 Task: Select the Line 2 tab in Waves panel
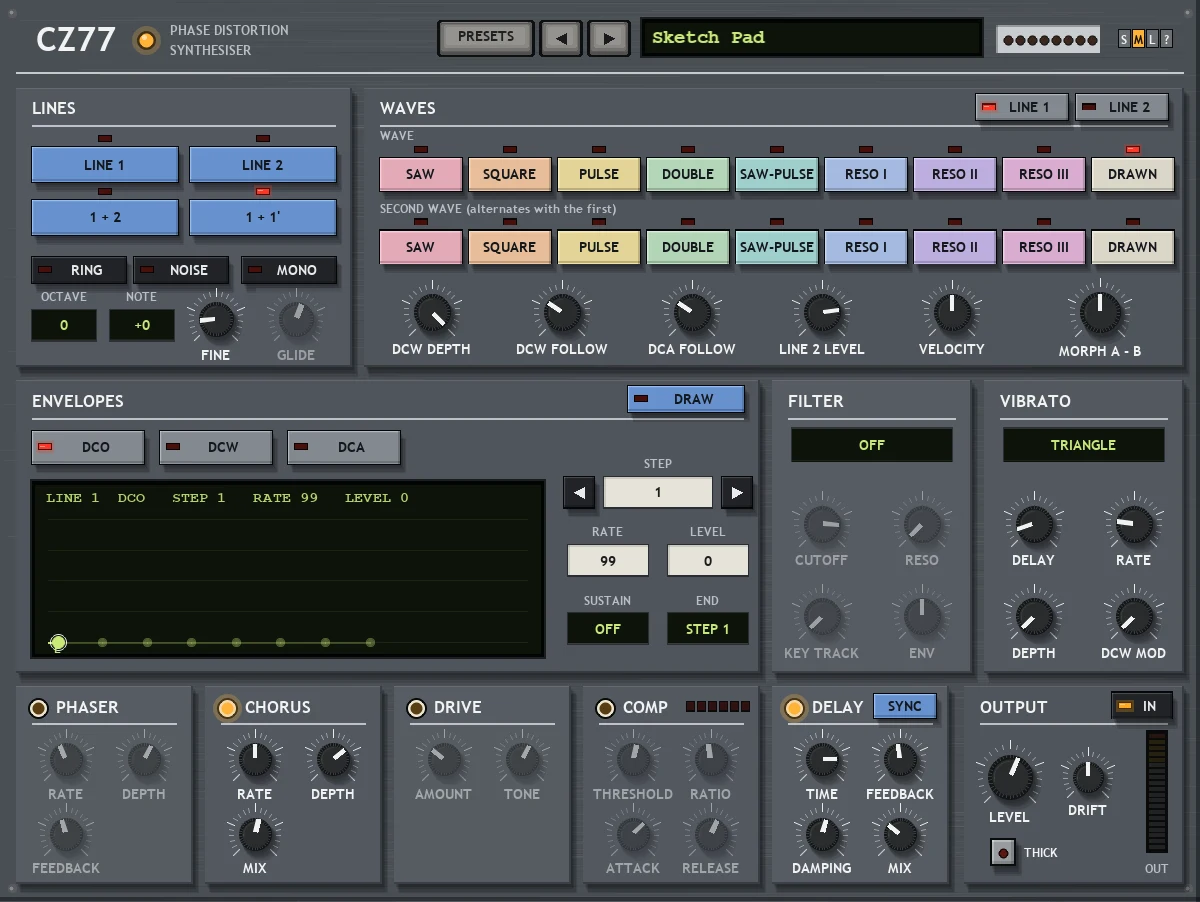[x=1122, y=107]
